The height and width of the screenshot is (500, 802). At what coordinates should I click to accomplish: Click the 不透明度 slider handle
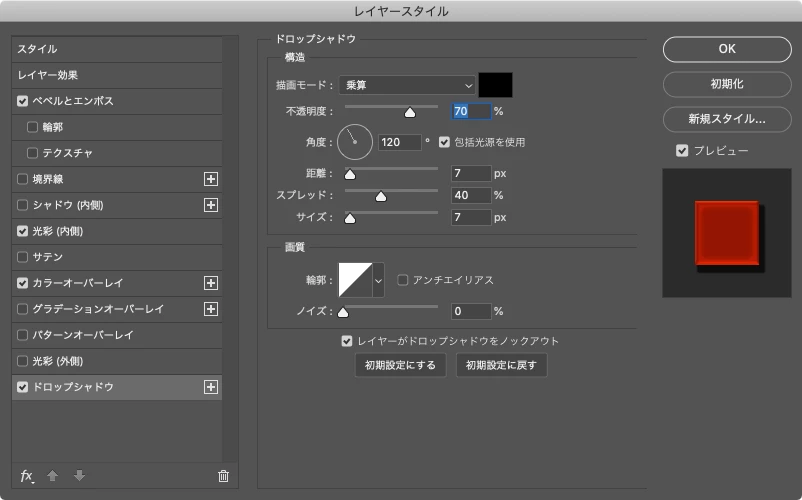tap(410, 112)
